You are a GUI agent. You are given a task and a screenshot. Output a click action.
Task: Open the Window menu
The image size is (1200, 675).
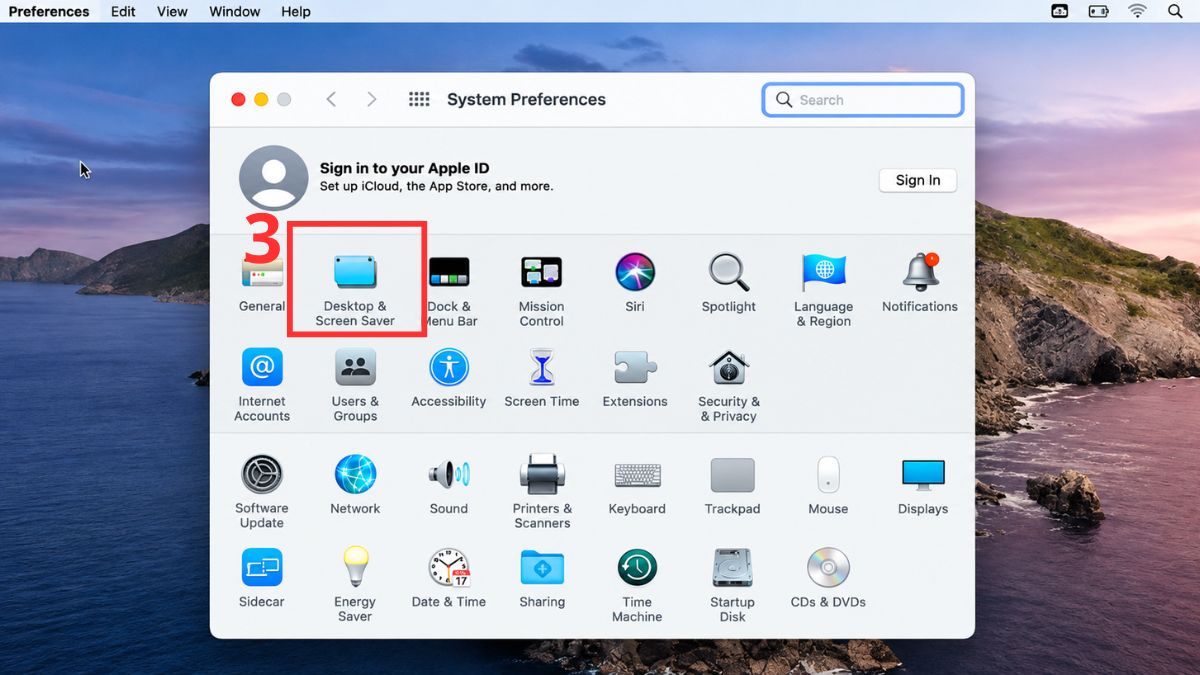tap(235, 12)
